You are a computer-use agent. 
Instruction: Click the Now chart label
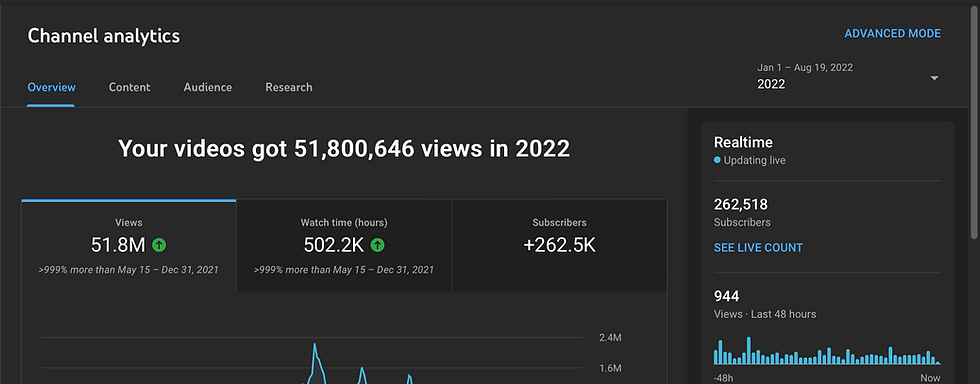click(x=930, y=378)
